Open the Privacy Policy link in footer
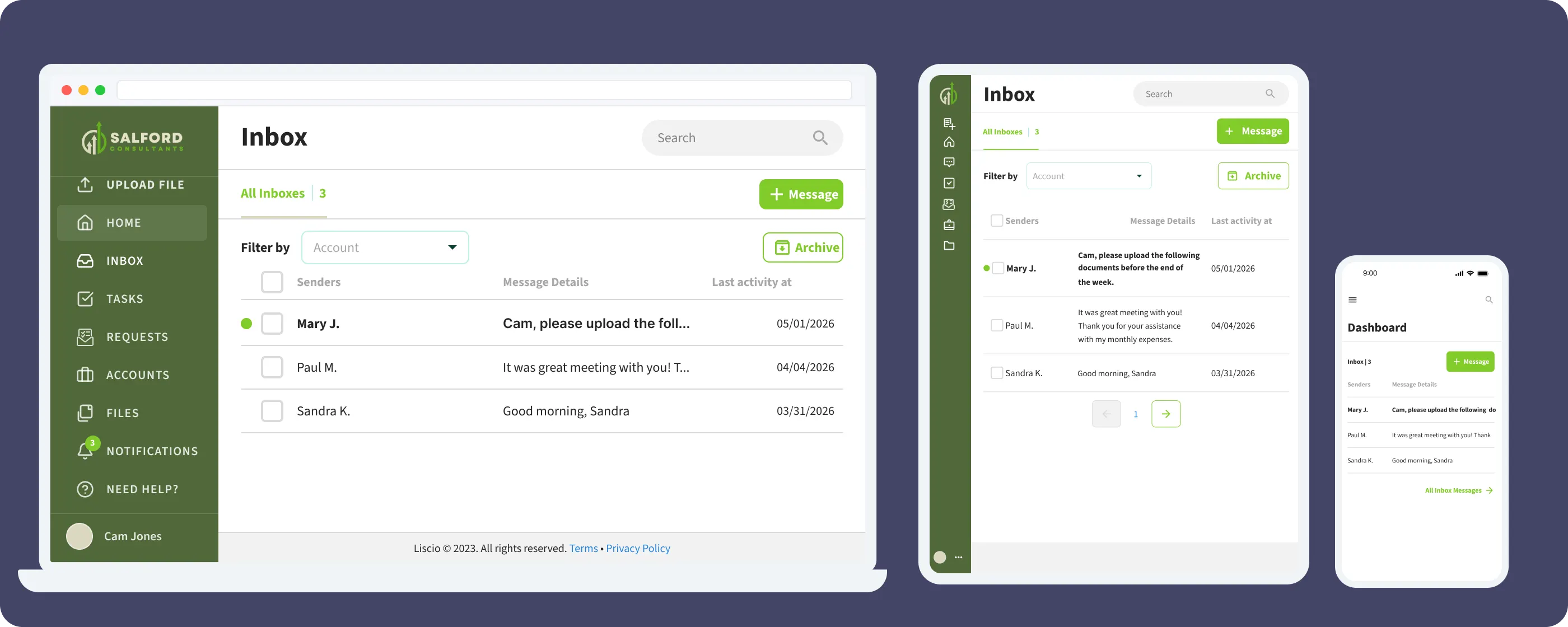The image size is (1568, 627). 638,548
